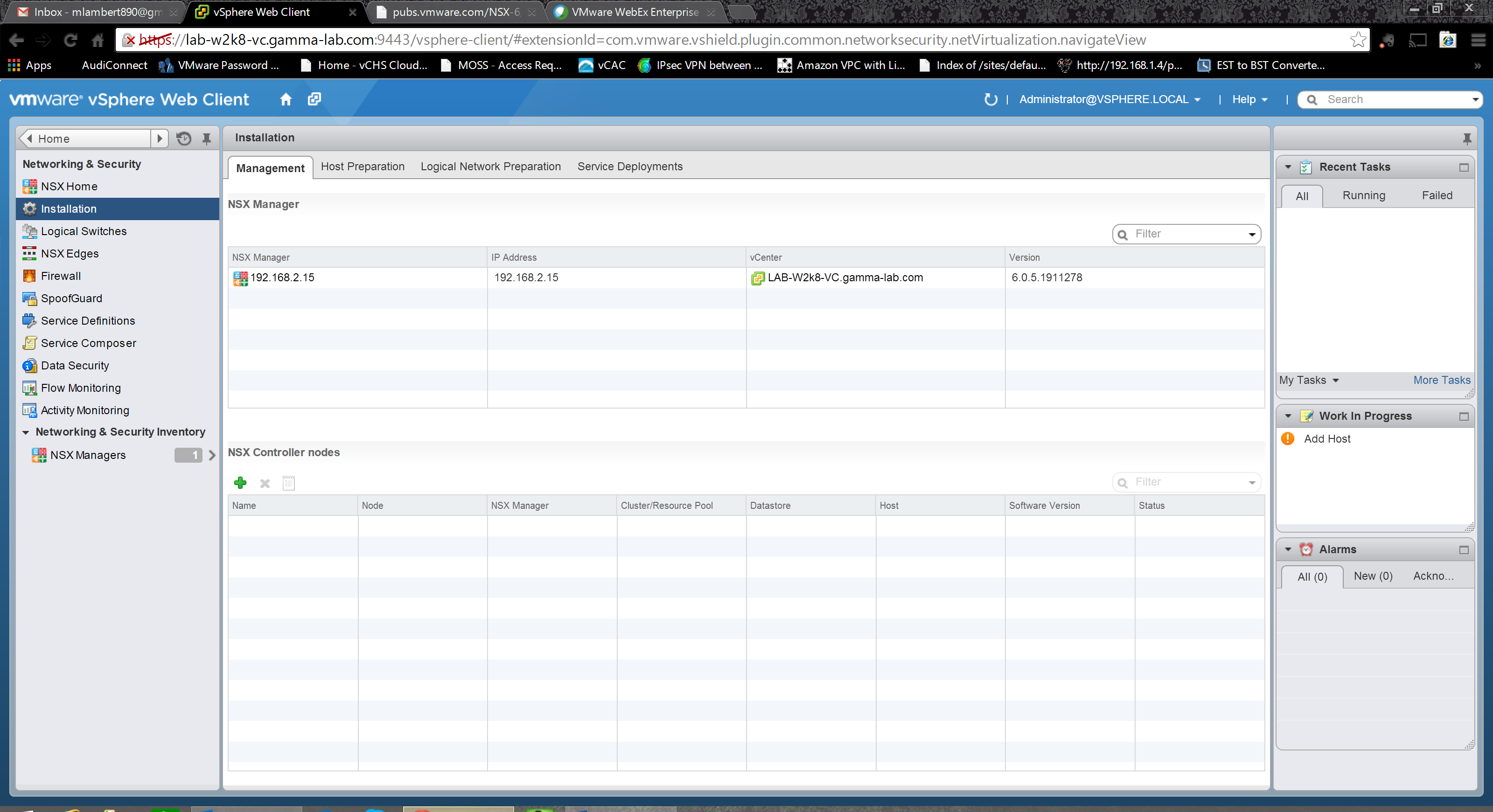Screen dimensions: 1493x812
Task: Open the Administrator@VSPHERE.LOCAL dropdown
Action: (1109, 99)
